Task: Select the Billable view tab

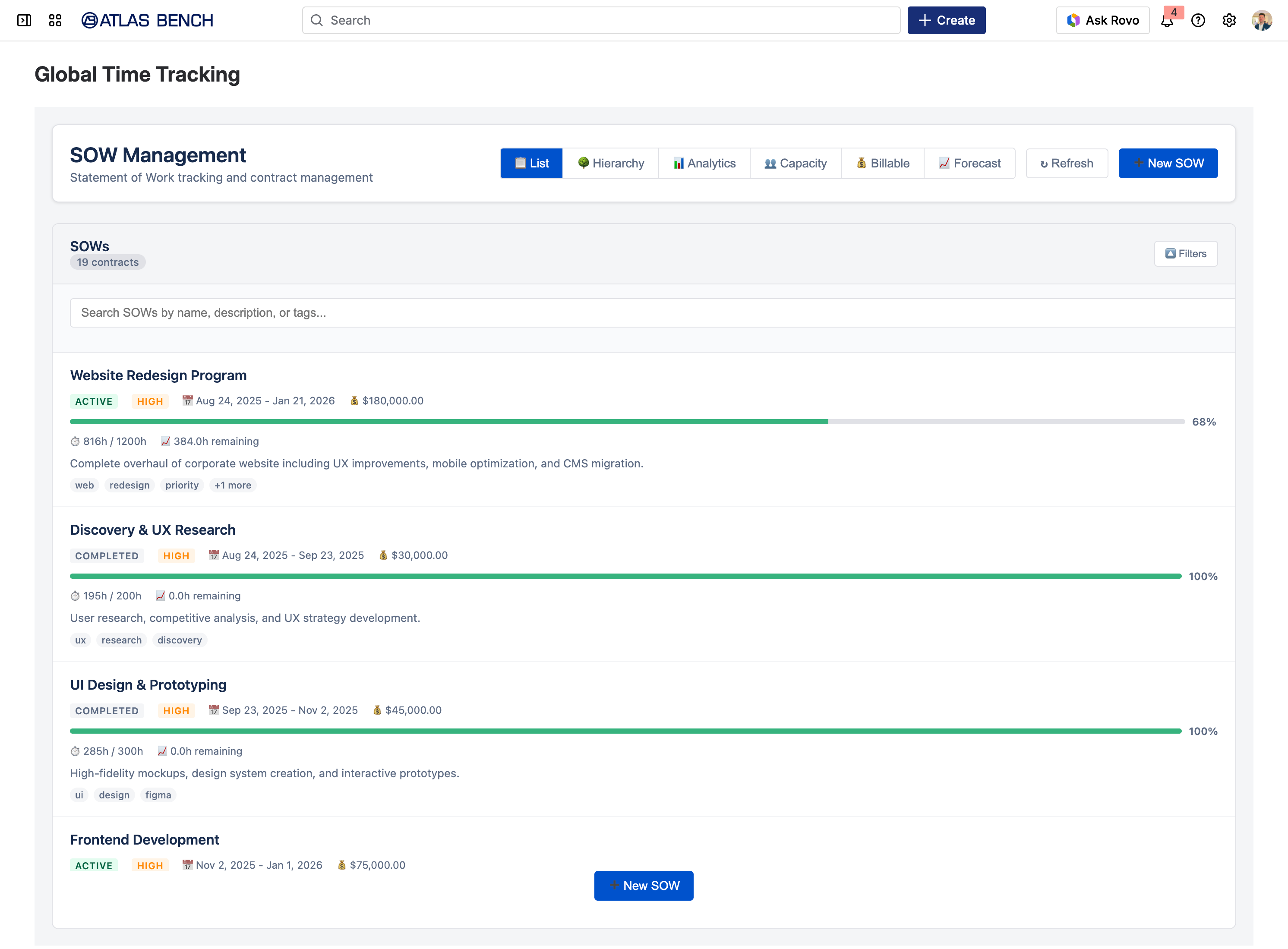Action: [883, 163]
